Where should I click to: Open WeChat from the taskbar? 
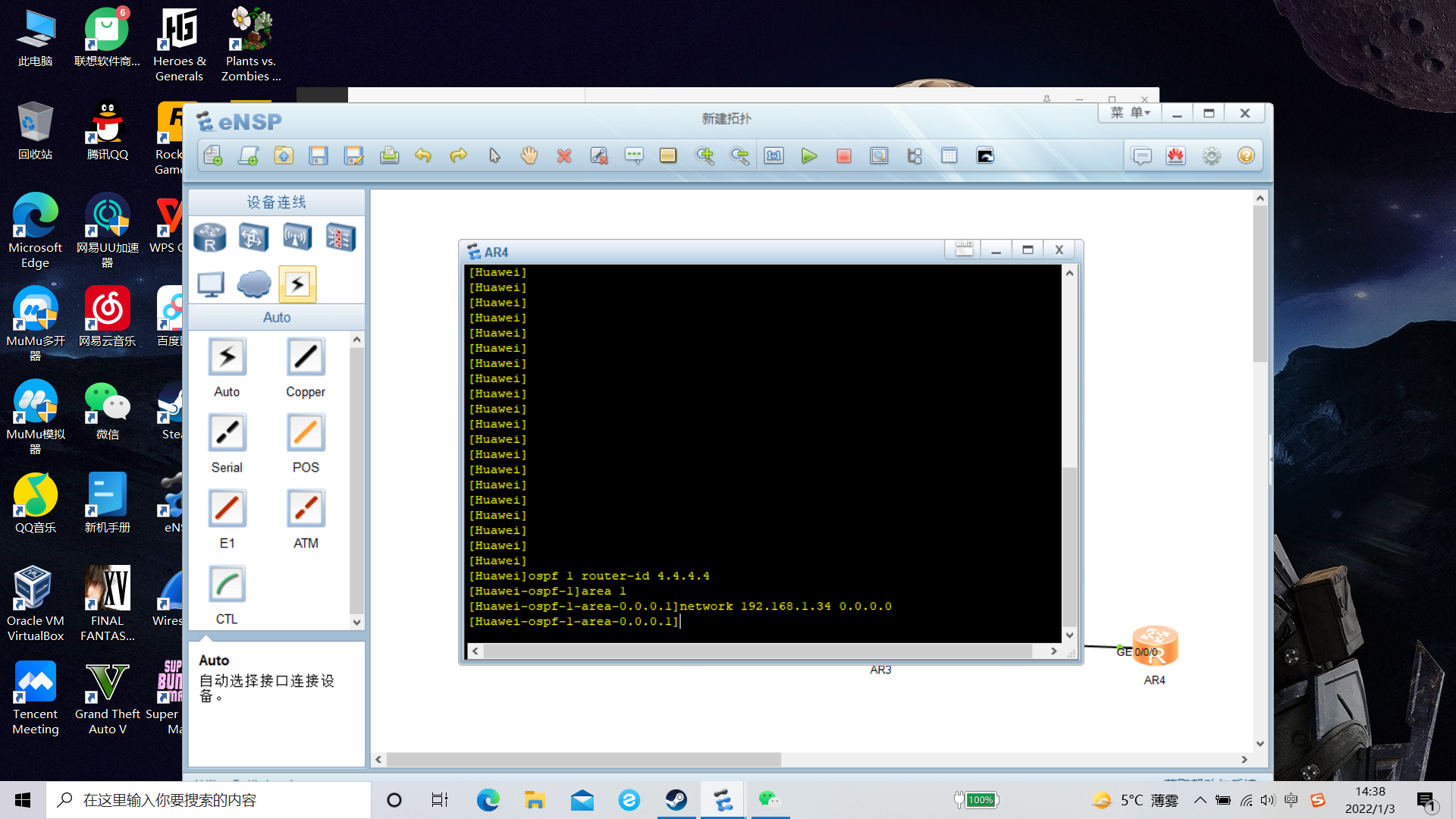770,800
